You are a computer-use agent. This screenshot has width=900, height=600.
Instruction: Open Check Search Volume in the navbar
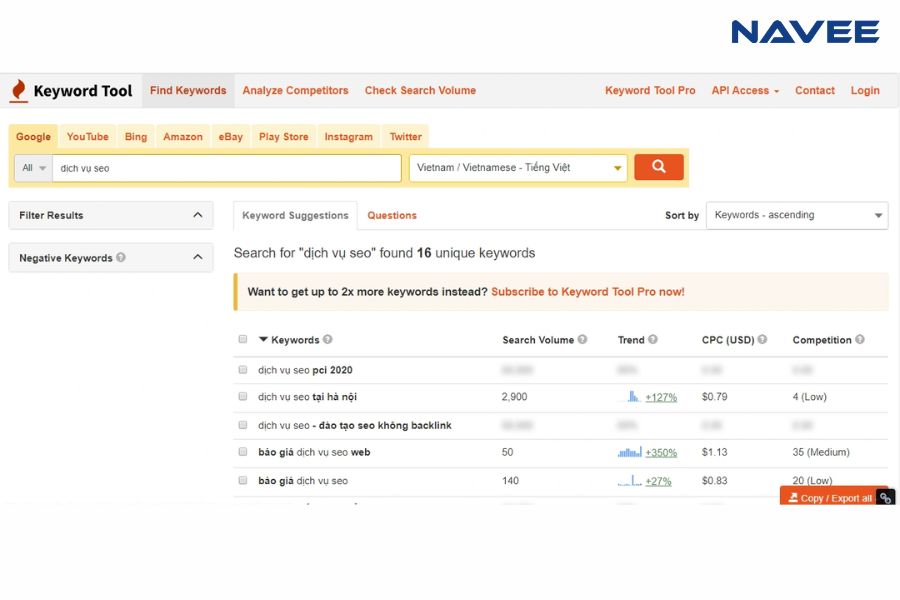pyautogui.click(x=420, y=91)
